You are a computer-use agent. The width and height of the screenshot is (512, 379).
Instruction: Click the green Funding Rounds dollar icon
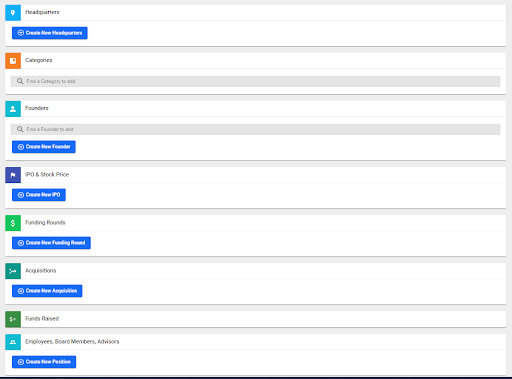(x=13, y=223)
